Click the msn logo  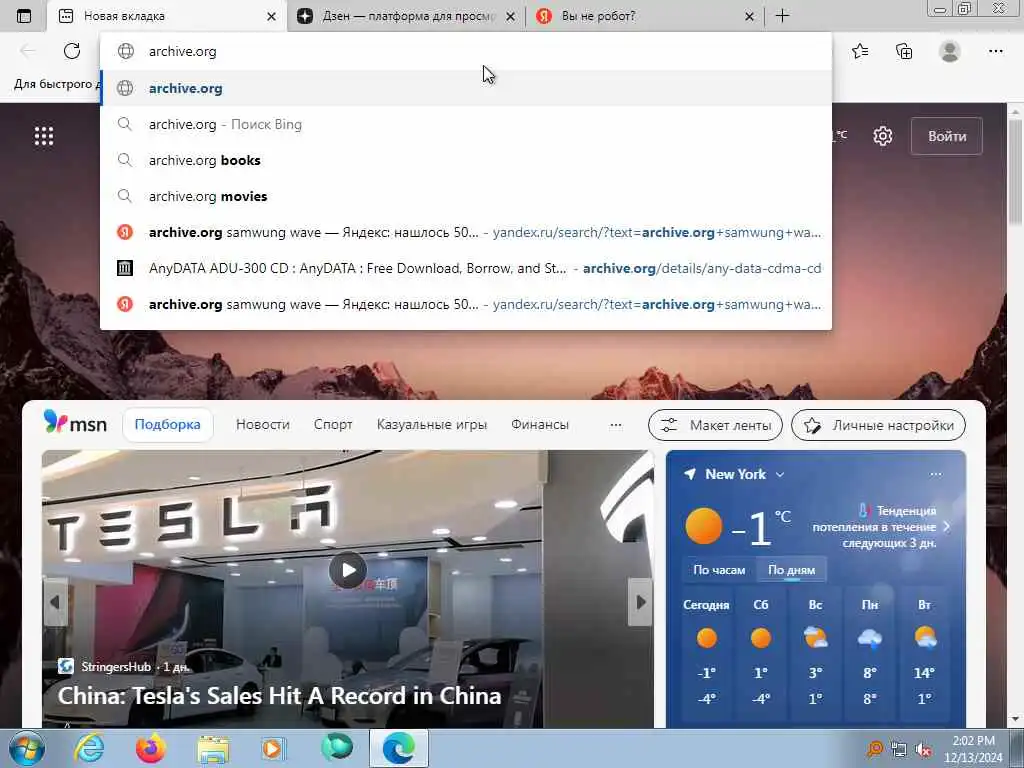tap(75, 423)
